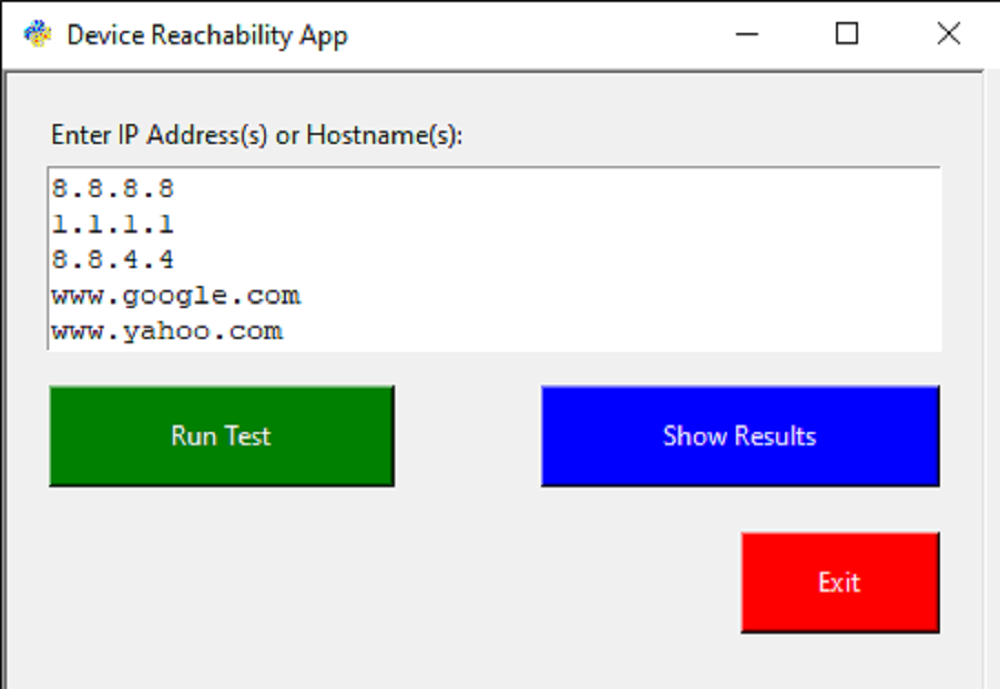The height and width of the screenshot is (689, 1000).
Task: Minimize the Device Reachability App window
Action: (x=746, y=34)
